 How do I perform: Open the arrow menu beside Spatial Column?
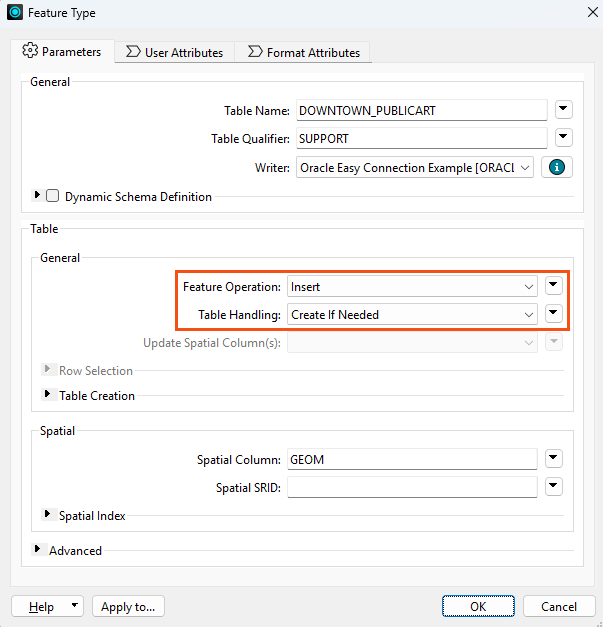[x=553, y=459]
